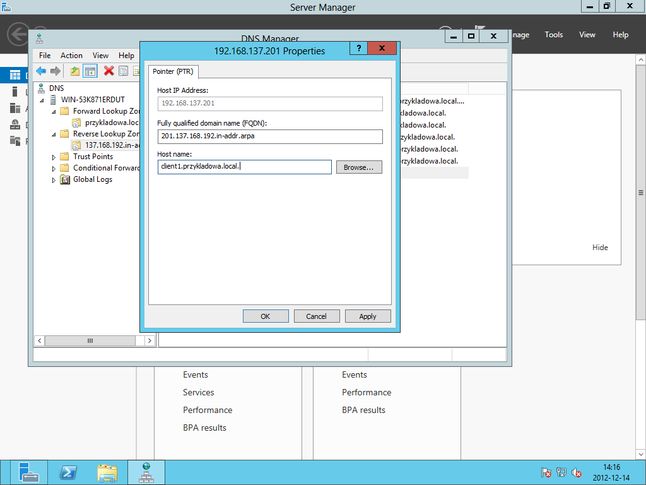This screenshot has width=646, height=485.
Task: Open the View menu in DNS Manager
Action: (x=100, y=55)
